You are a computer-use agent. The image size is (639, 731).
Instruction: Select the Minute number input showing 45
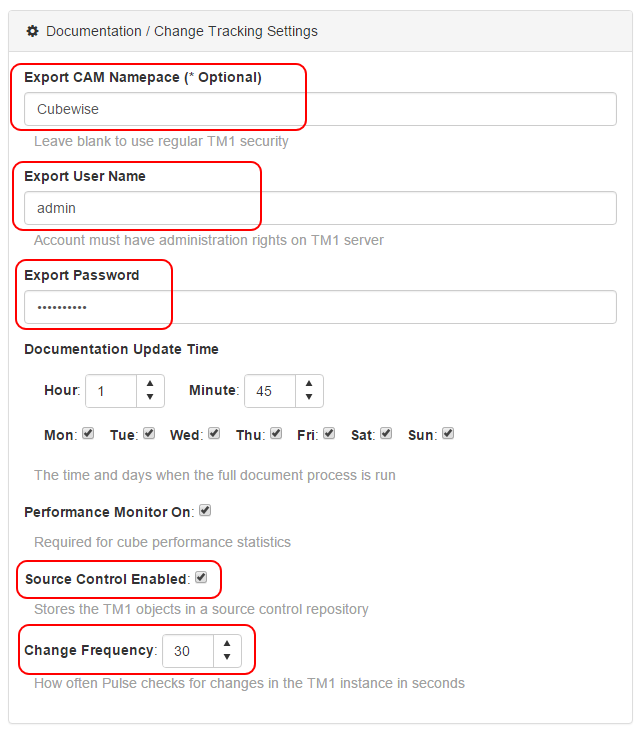click(x=270, y=391)
